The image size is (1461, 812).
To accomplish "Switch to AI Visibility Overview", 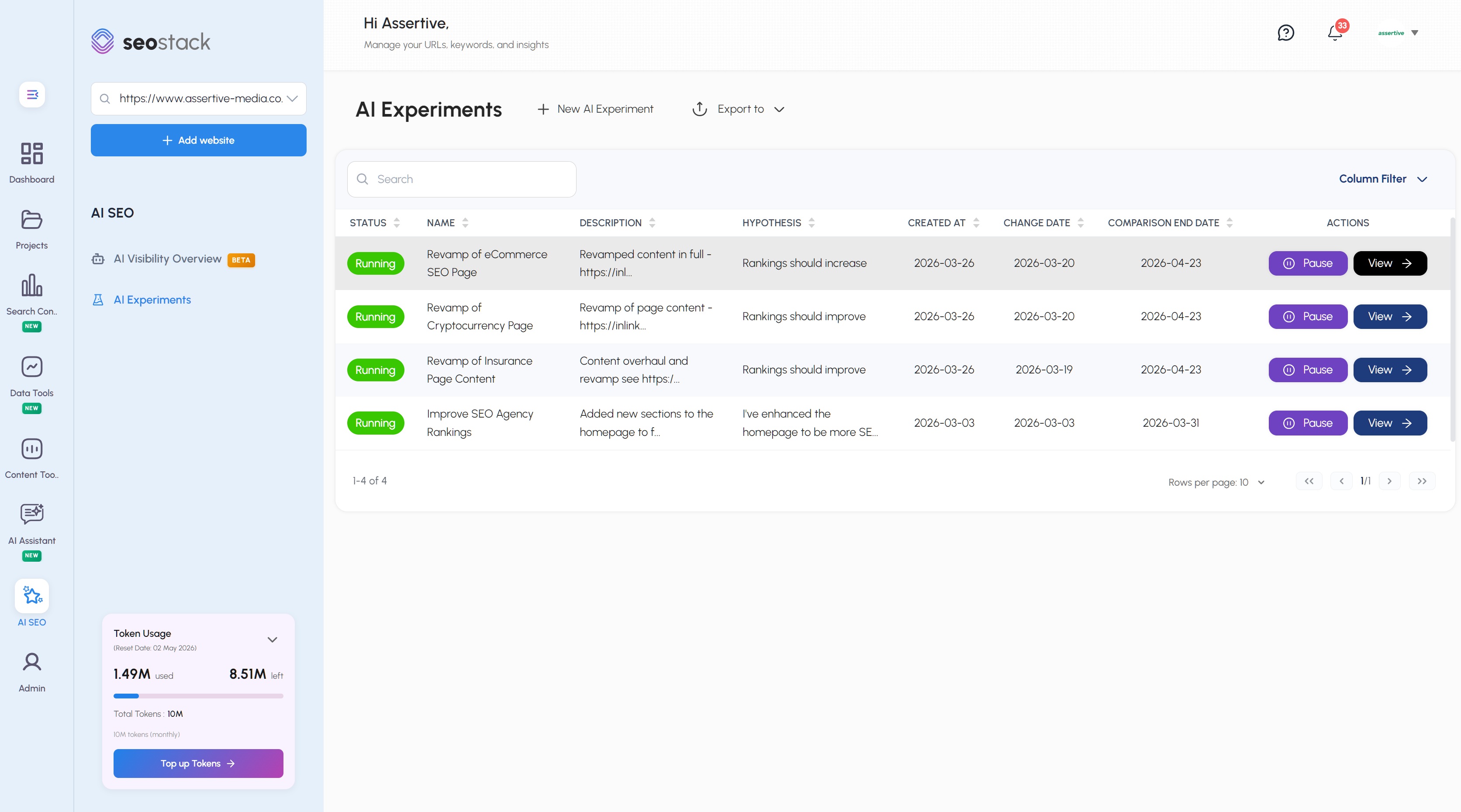I will coord(167,259).
